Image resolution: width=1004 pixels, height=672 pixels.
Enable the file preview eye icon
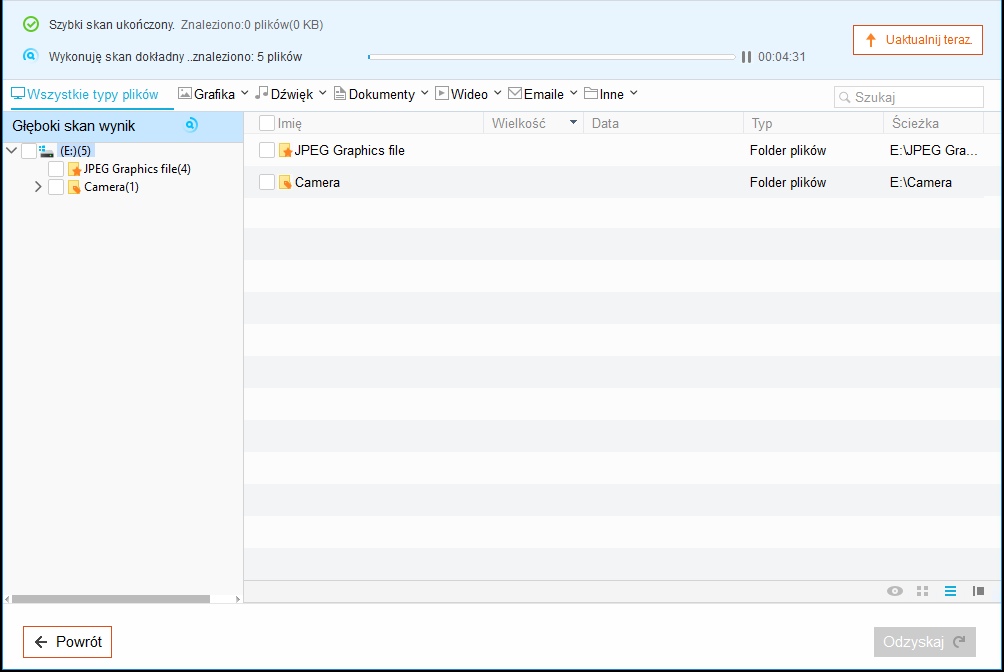(x=895, y=591)
